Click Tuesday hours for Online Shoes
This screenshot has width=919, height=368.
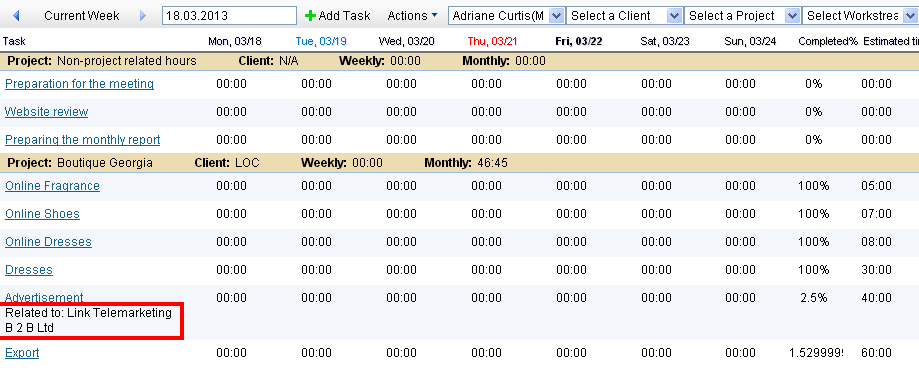tap(316, 214)
